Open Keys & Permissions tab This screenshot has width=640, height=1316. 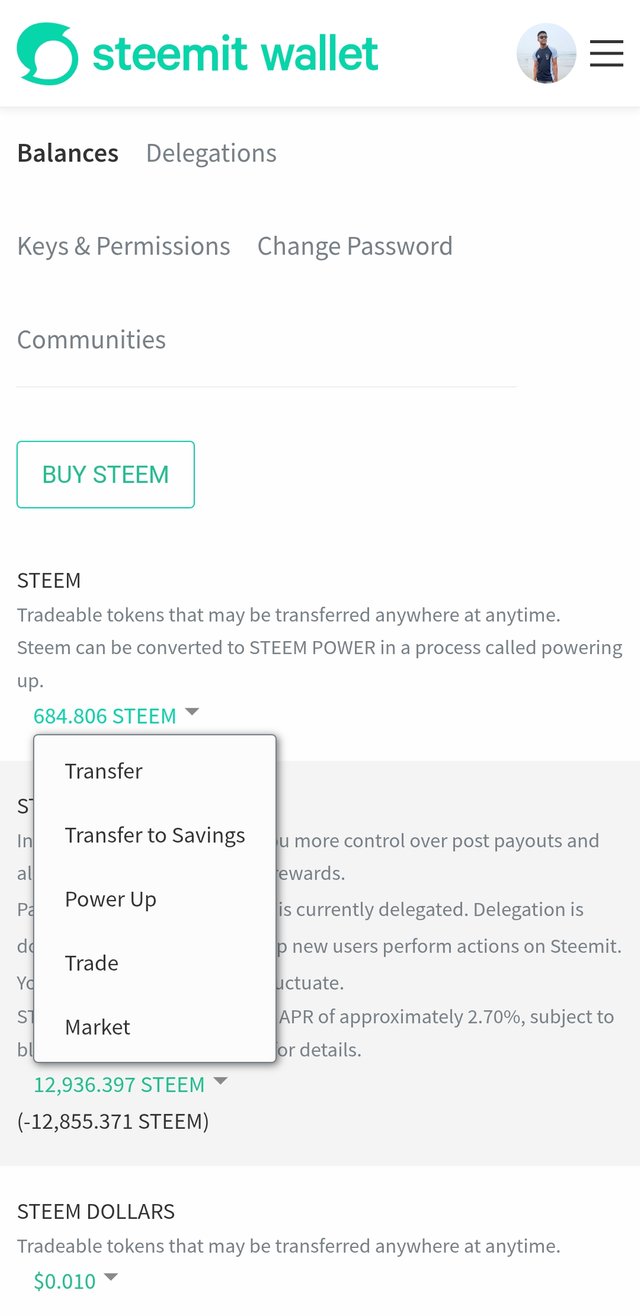click(123, 246)
